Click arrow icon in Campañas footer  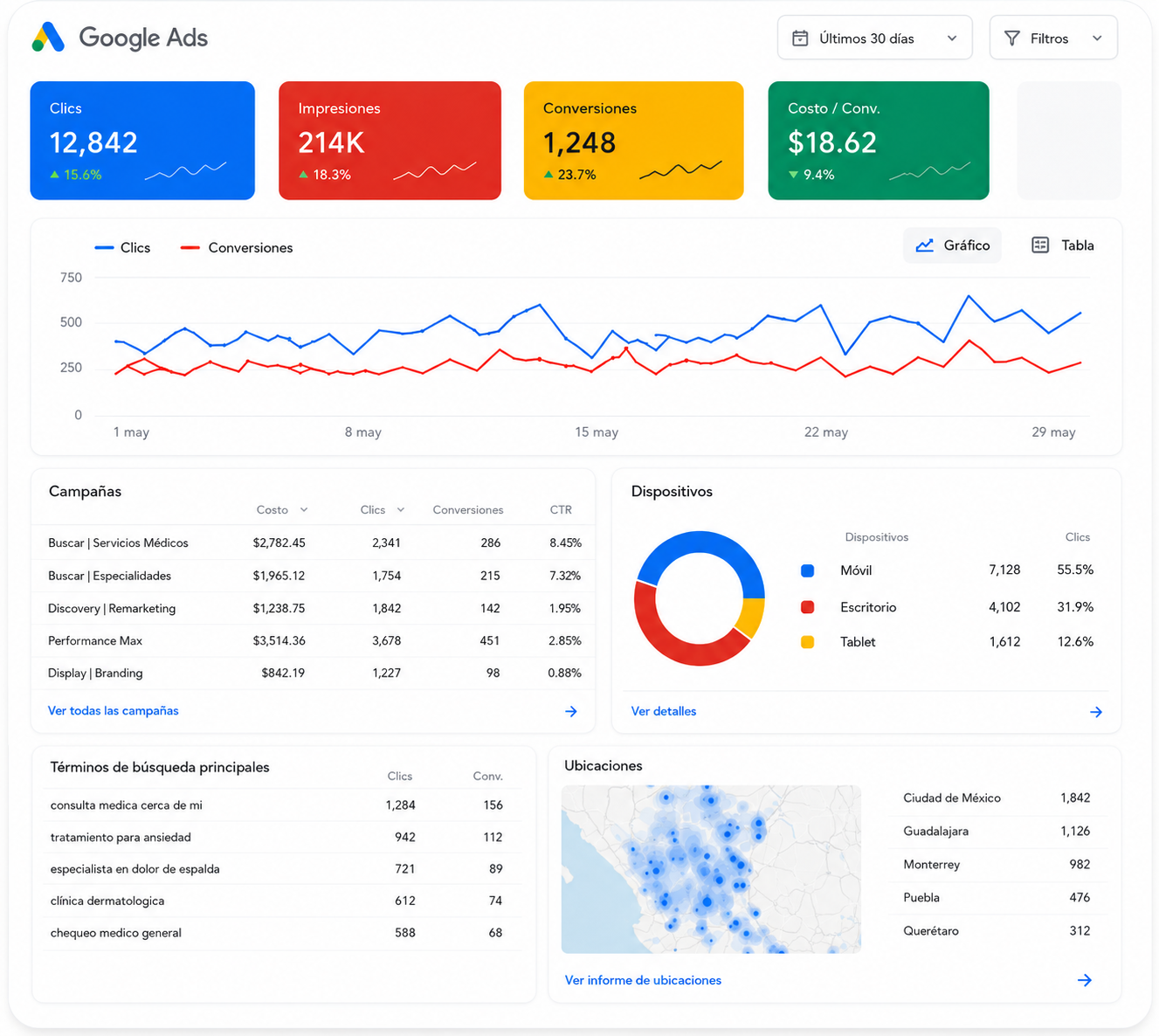pos(571,712)
